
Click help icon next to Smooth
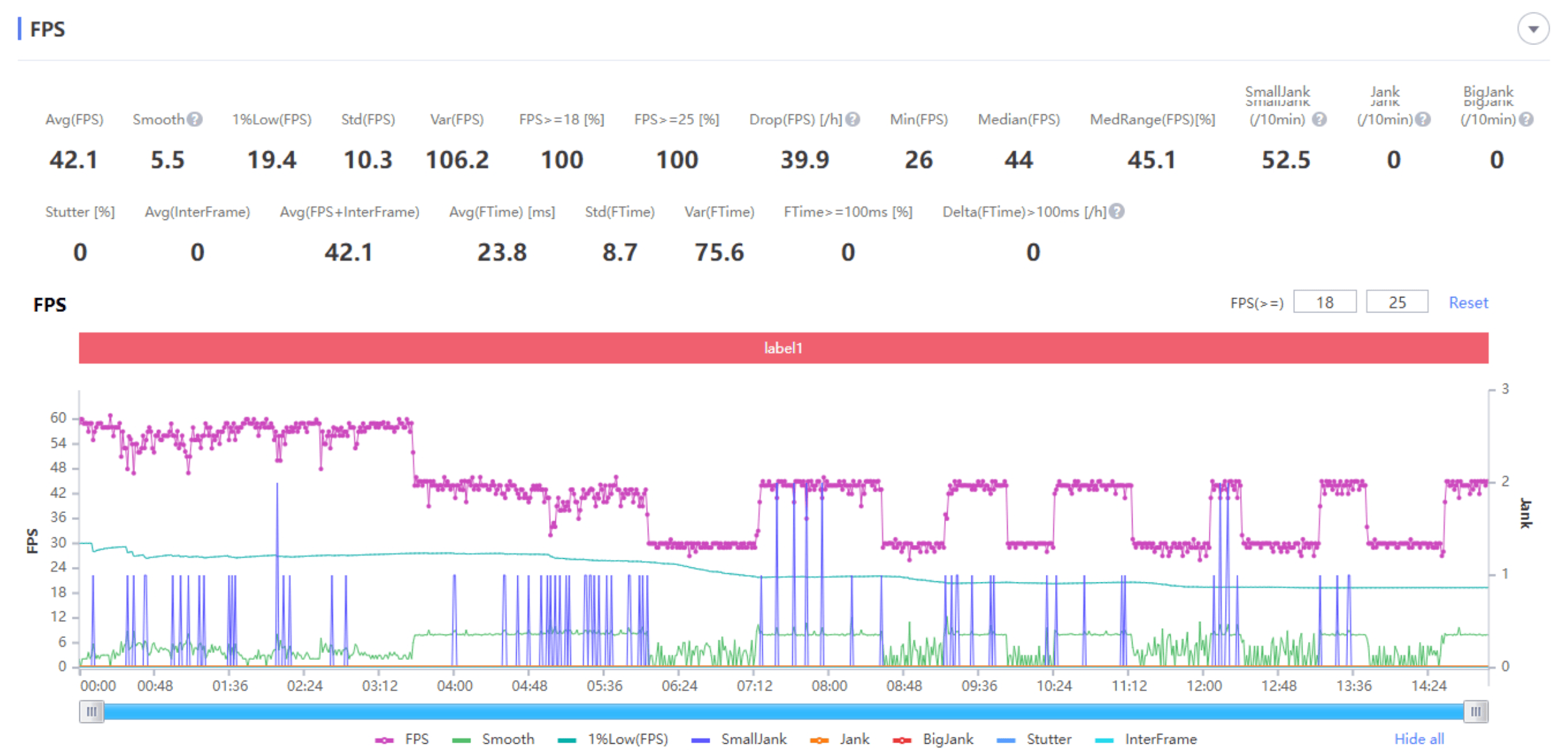tap(195, 119)
